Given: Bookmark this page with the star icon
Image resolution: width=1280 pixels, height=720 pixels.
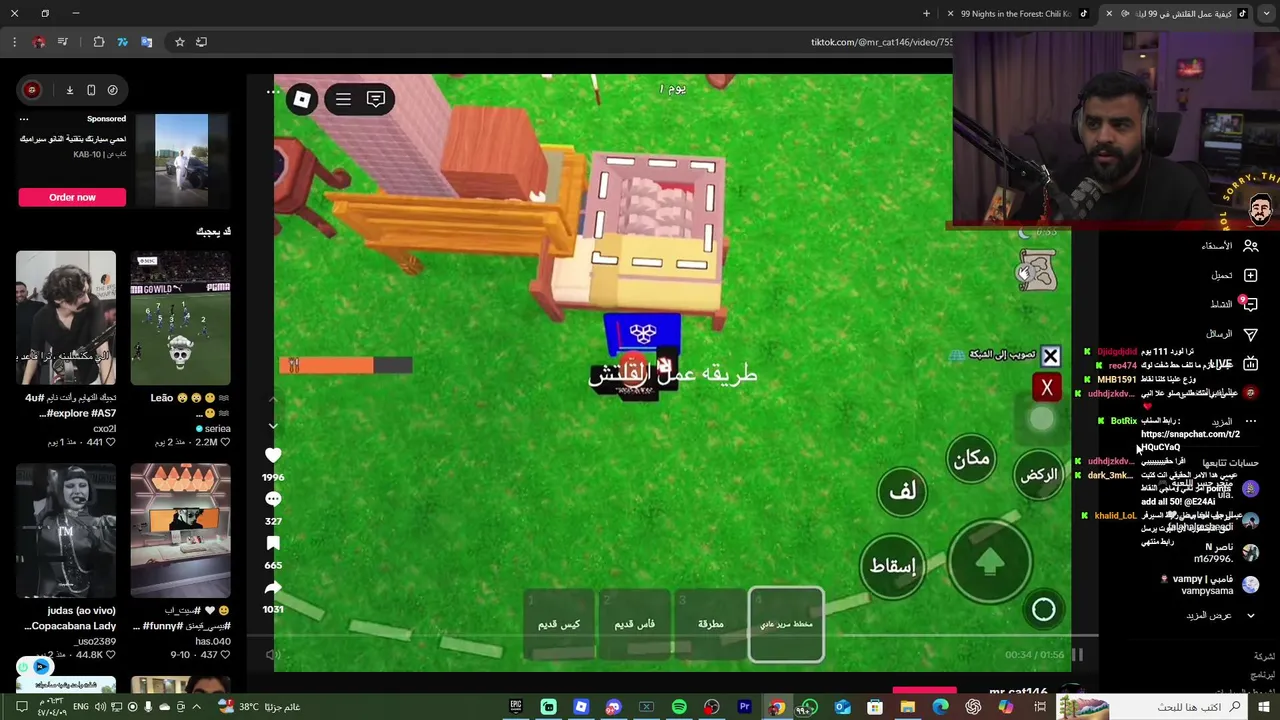Looking at the screenshot, I should (179, 42).
